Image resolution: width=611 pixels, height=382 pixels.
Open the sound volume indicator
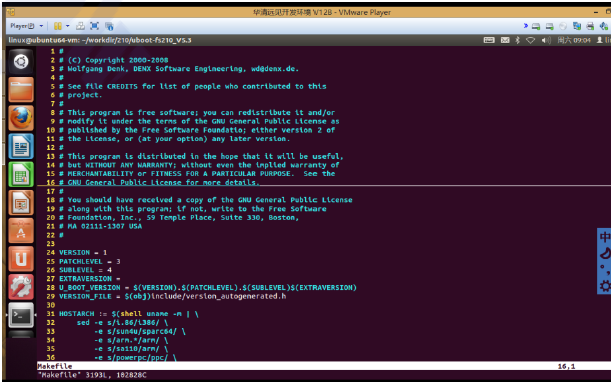click(x=546, y=40)
